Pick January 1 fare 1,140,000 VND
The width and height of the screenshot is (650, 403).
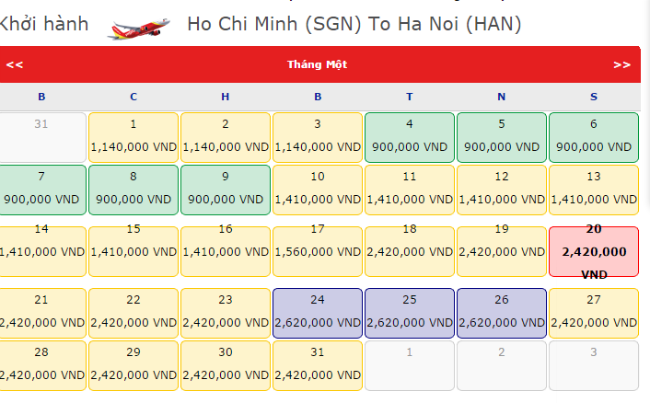(x=133, y=137)
